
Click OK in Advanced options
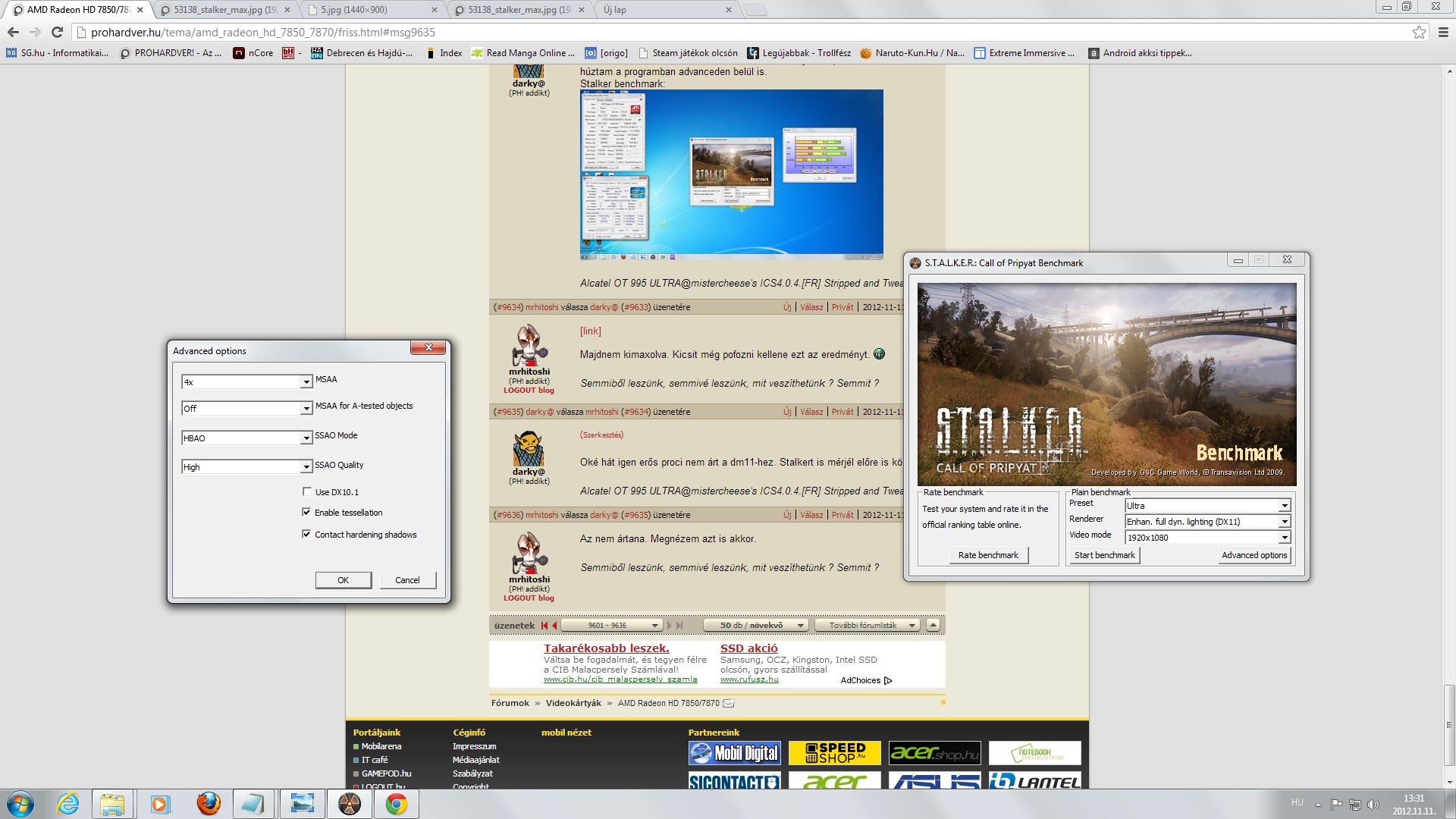coord(344,580)
